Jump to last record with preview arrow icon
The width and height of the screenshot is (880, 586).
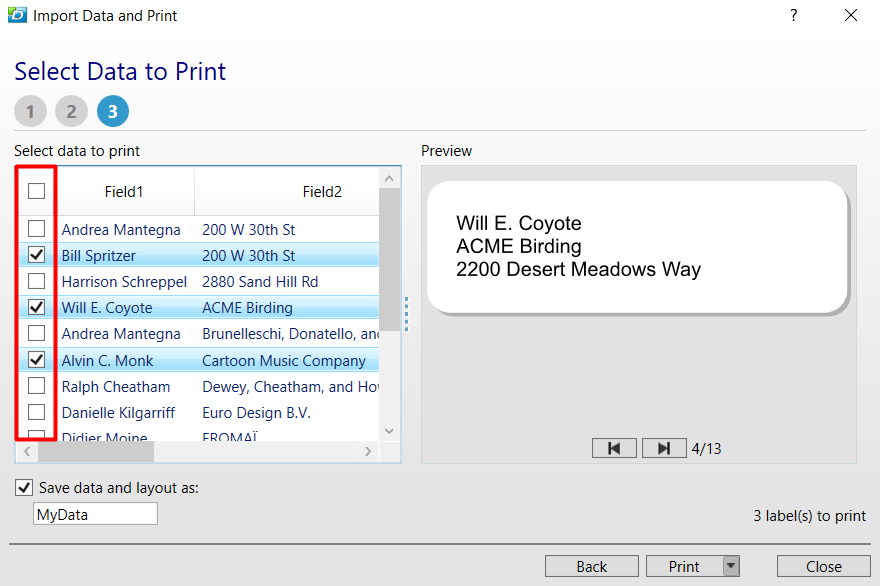tap(664, 448)
